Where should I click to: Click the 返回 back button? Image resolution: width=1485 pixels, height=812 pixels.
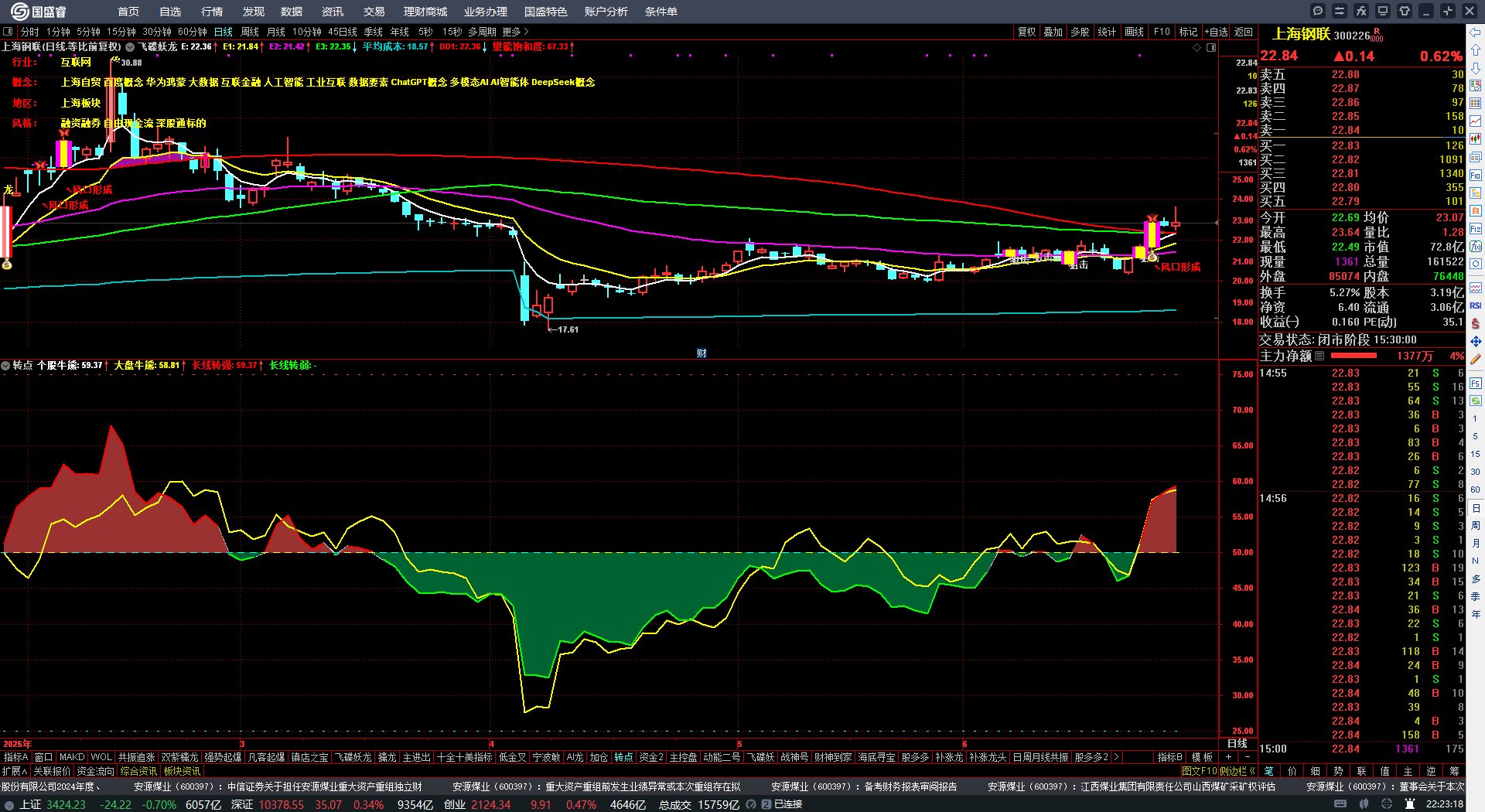point(1244,32)
